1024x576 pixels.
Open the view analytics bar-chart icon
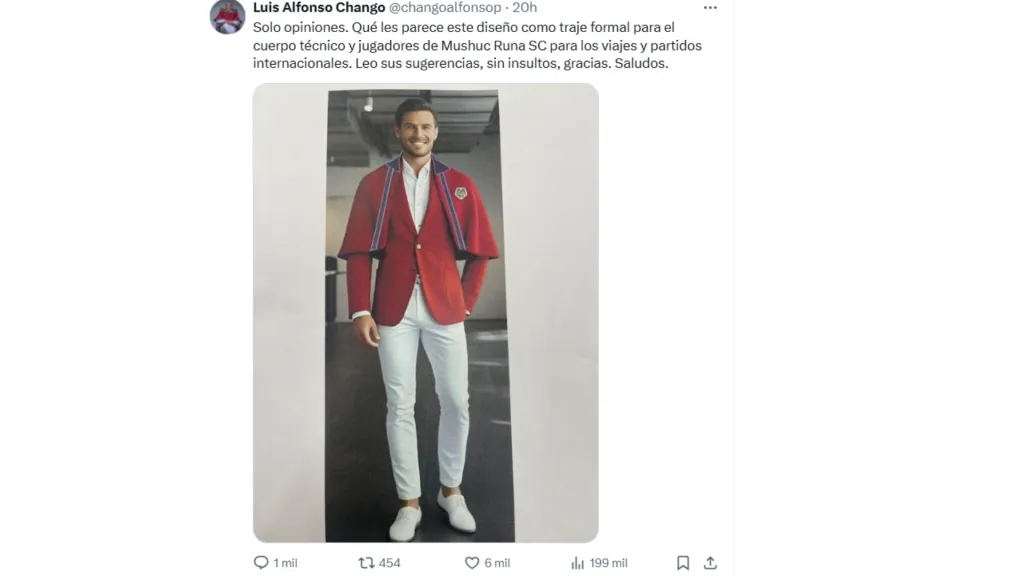[577, 563]
